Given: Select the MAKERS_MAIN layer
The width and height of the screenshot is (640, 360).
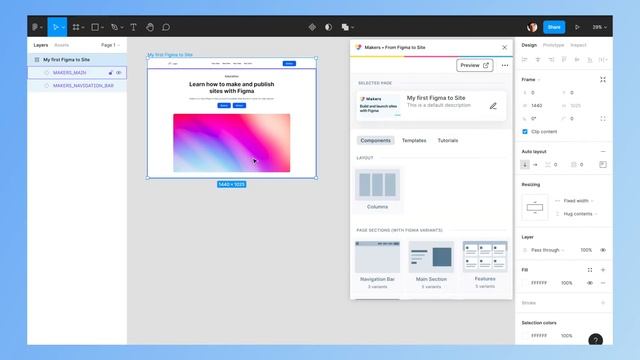Looking at the screenshot, I should point(77,73).
